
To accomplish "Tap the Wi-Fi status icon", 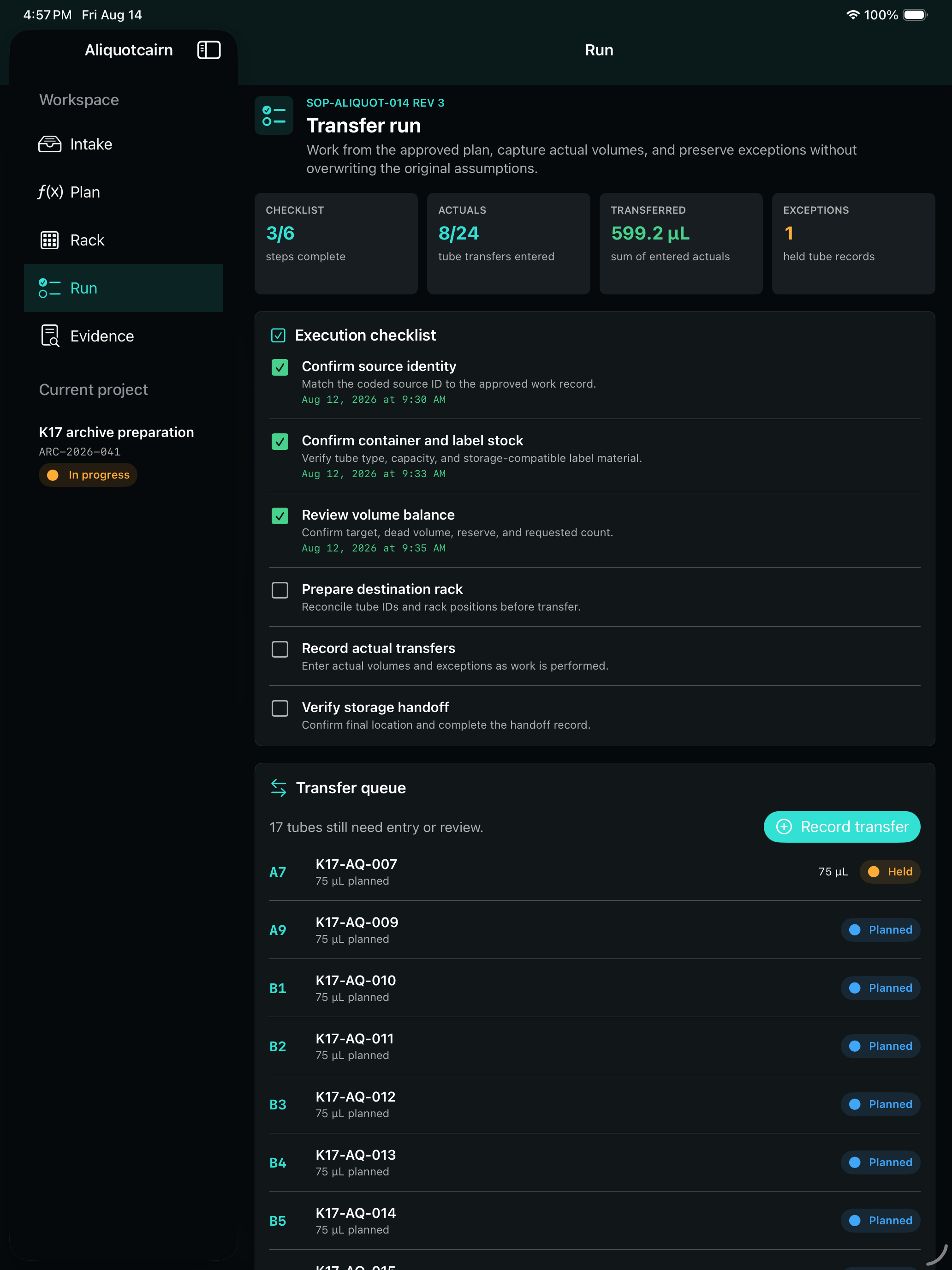I will coord(853,15).
